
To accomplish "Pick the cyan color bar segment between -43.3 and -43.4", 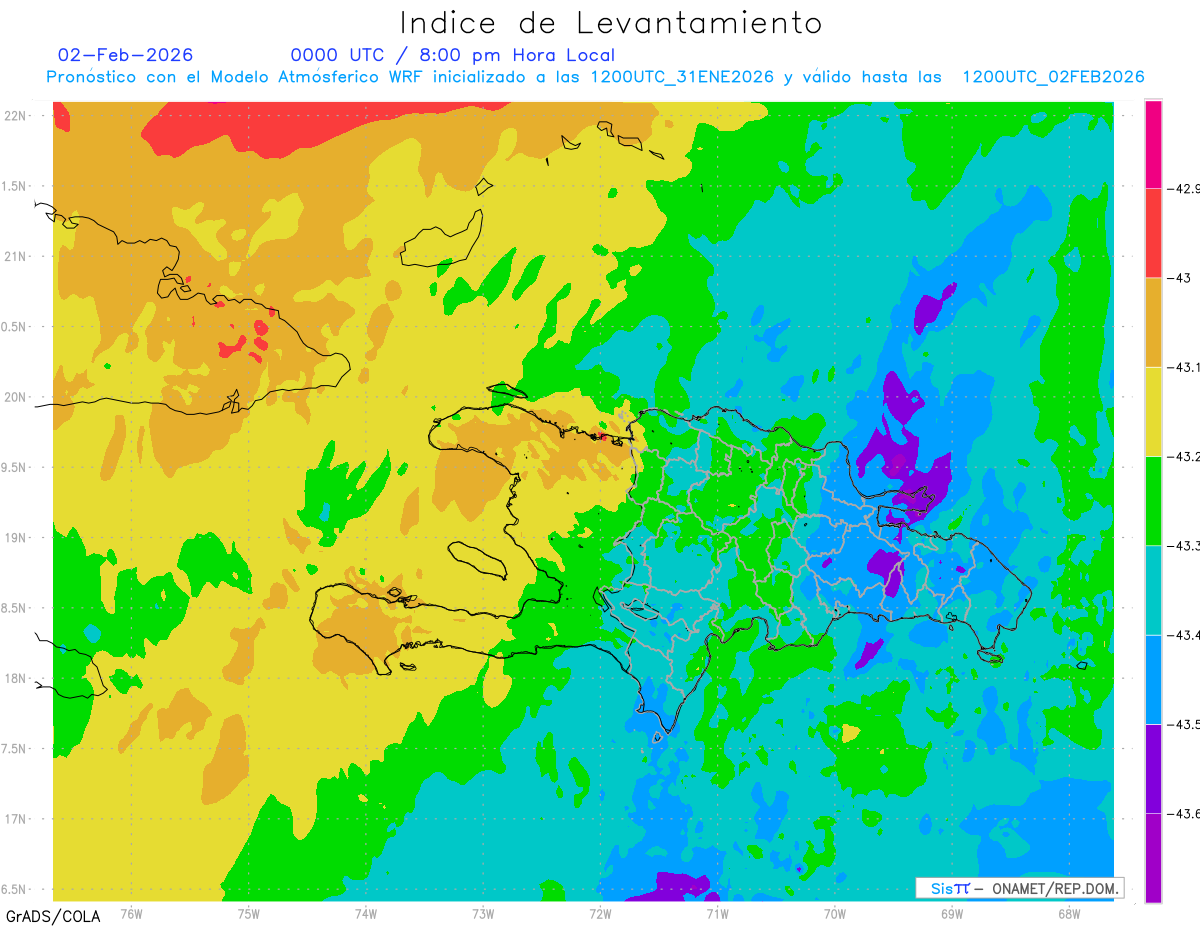I will click(x=1153, y=590).
